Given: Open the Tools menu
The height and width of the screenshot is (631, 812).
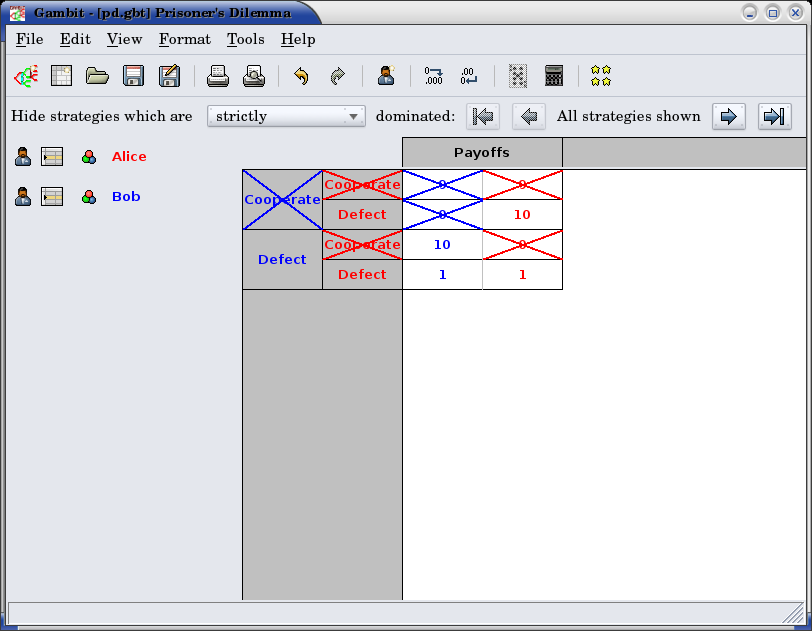Looking at the screenshot, I should click(x=245, y=40).
